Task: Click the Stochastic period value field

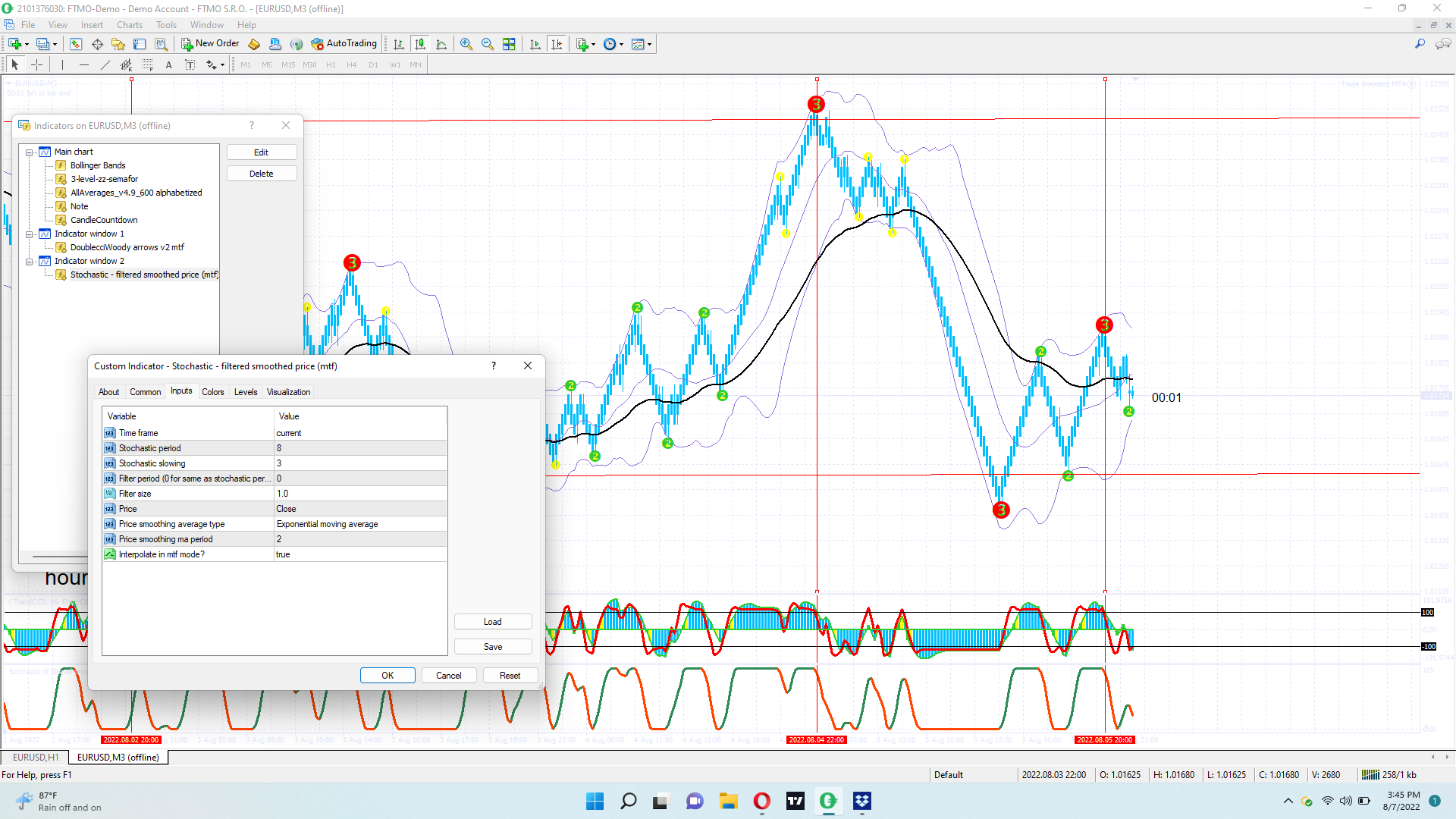Action: (x=359, y=448)
